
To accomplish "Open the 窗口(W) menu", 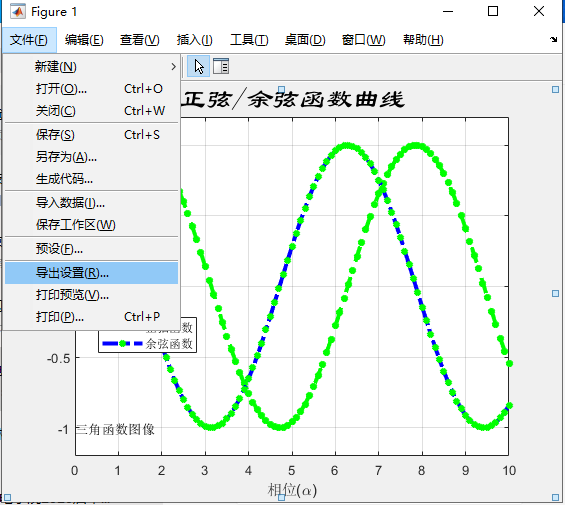I will [x=363, y=40].
